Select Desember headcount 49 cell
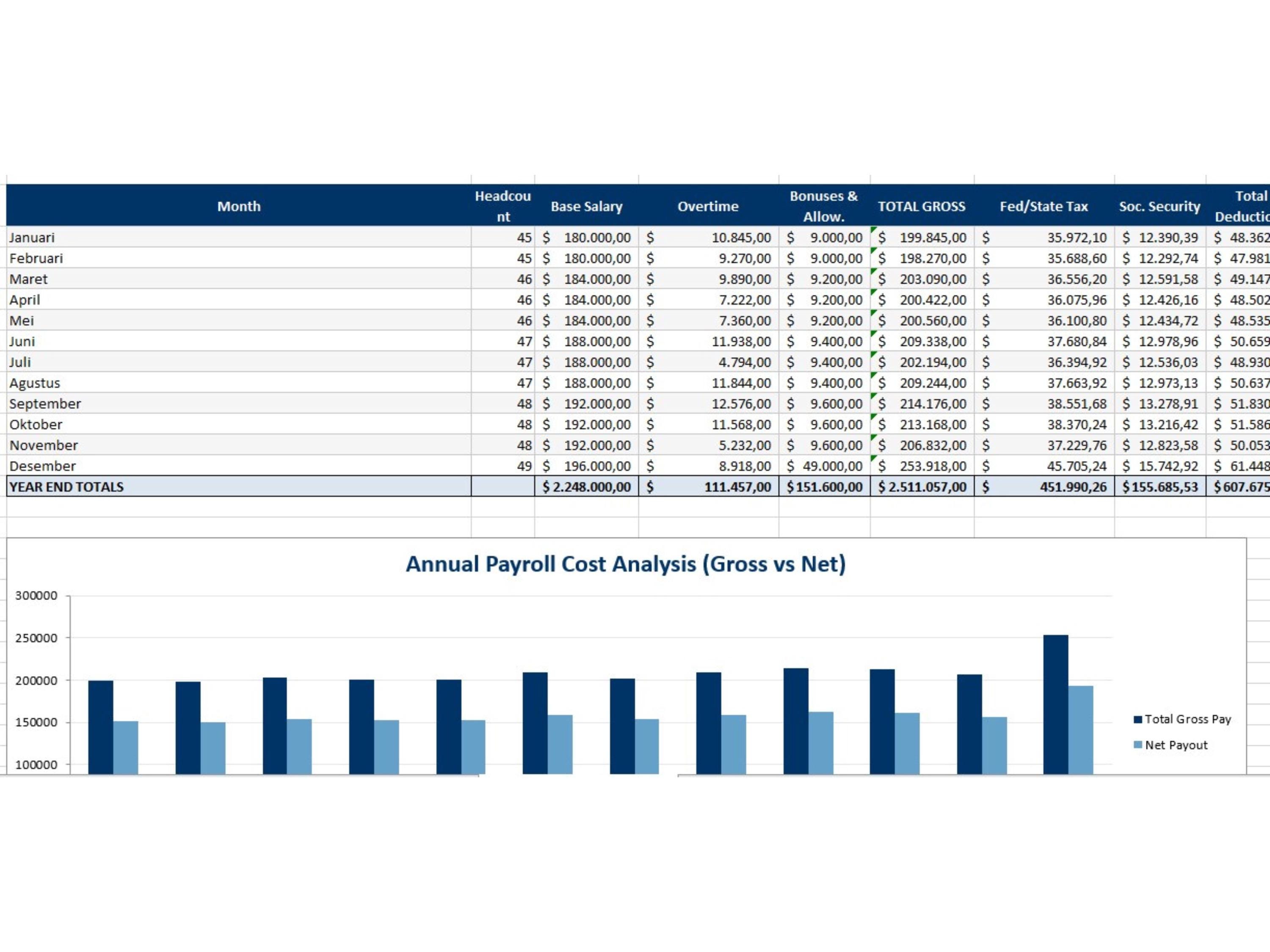Viewport: 1270px width, 952px height. [503, 466]
